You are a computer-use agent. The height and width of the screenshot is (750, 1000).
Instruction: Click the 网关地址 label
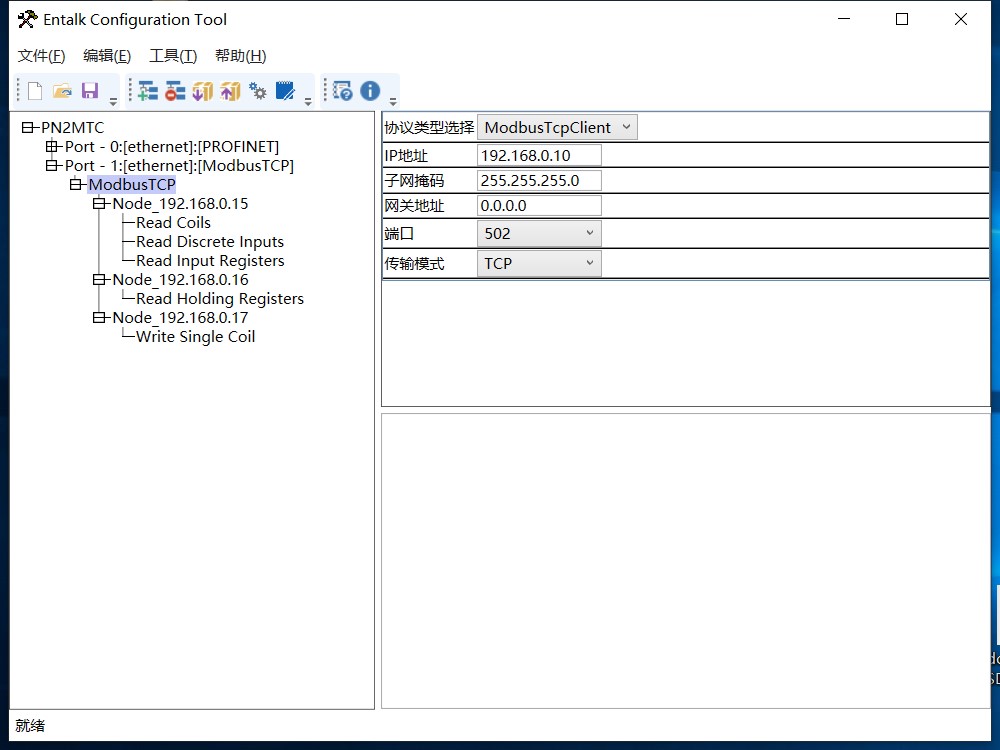414,206
